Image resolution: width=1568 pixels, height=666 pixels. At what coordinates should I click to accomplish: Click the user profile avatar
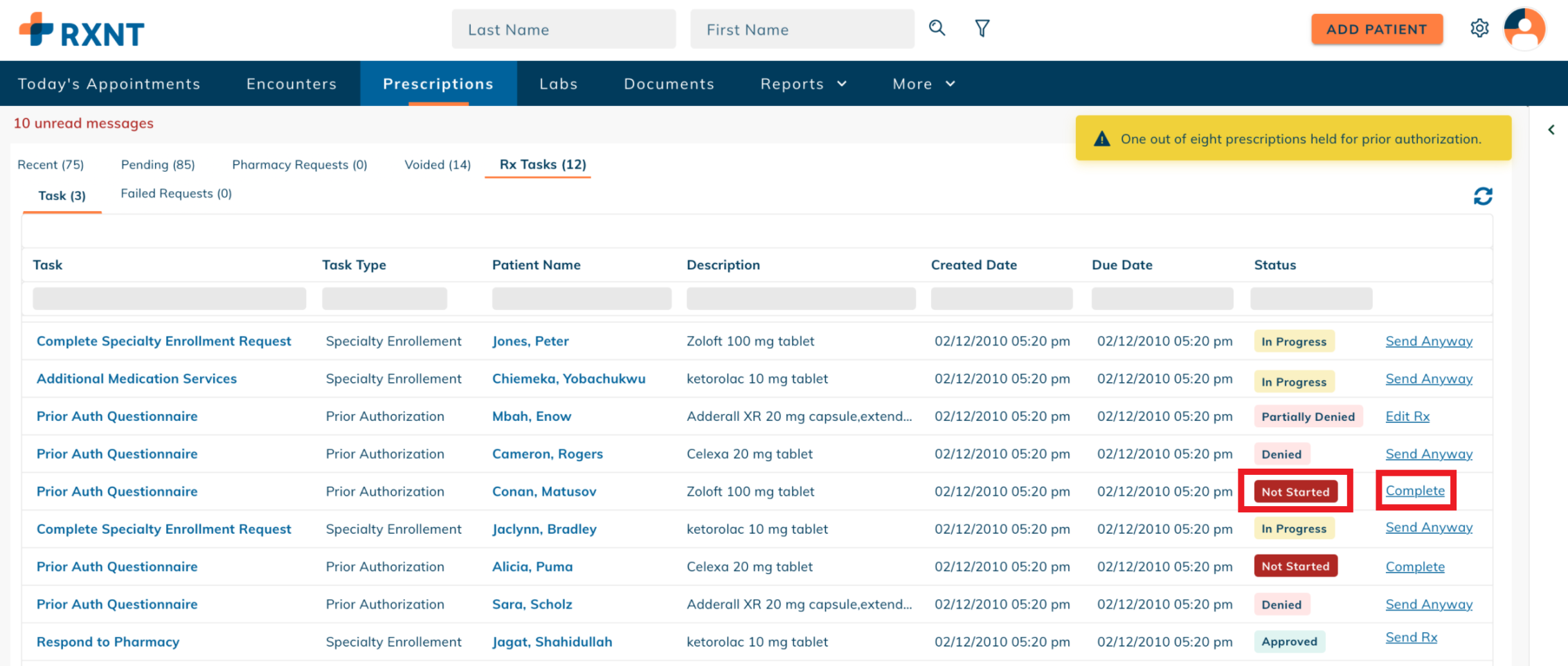(x=1524, y=29)
